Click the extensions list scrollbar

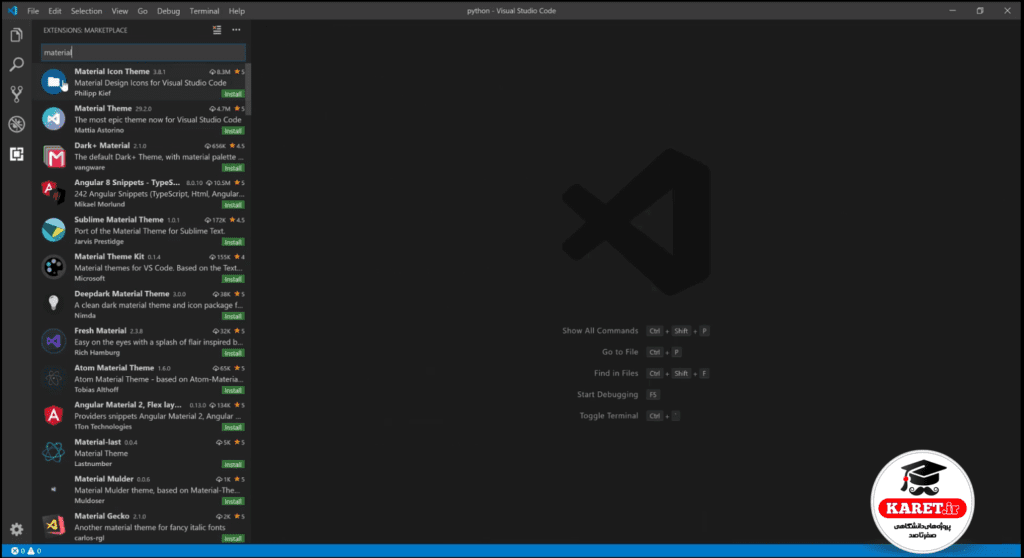[x=248, y=88]
